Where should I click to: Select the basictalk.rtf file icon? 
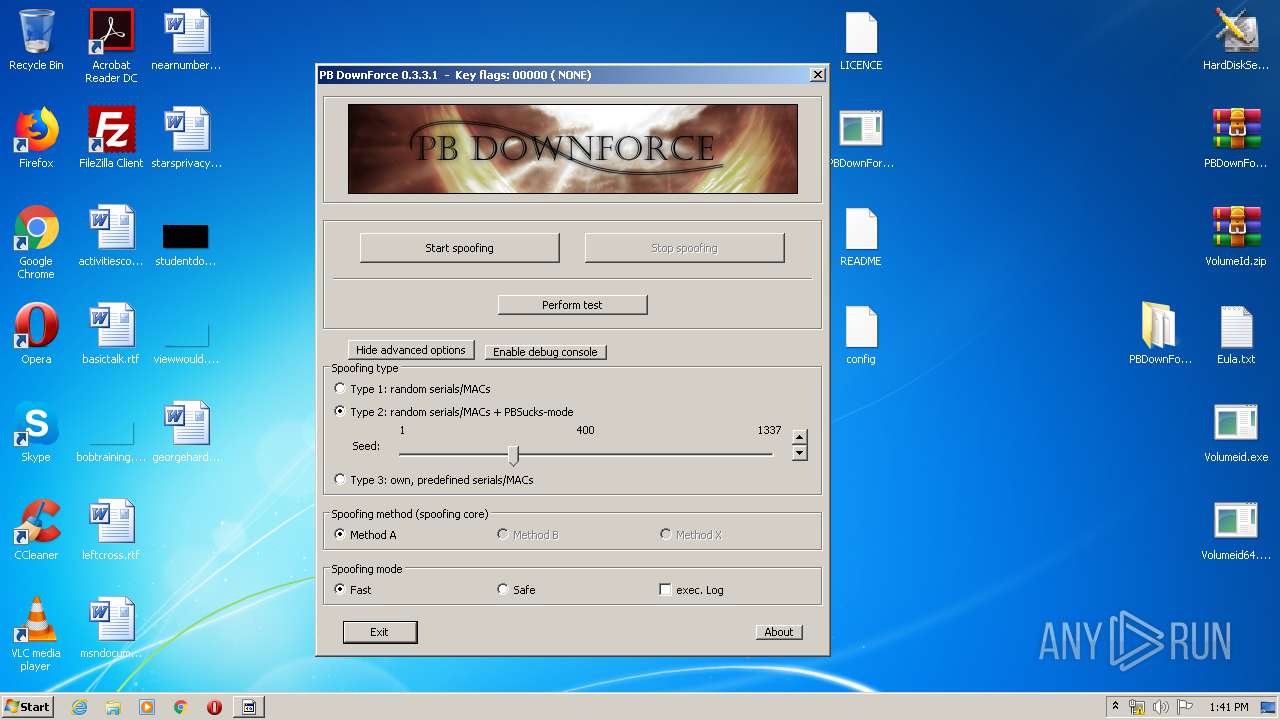[111, 334]
